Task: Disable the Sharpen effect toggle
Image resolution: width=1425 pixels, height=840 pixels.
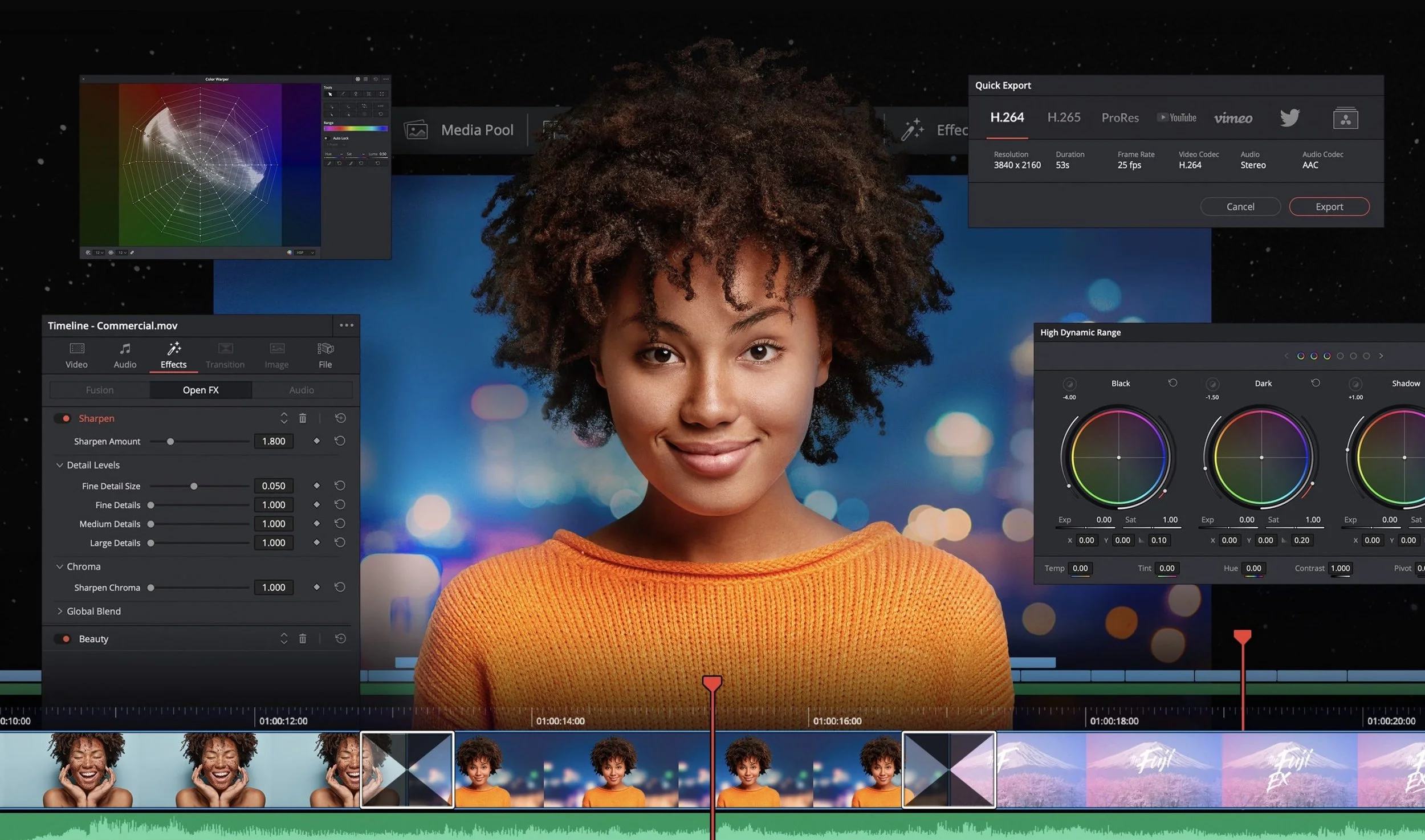Action: (63, 418)
